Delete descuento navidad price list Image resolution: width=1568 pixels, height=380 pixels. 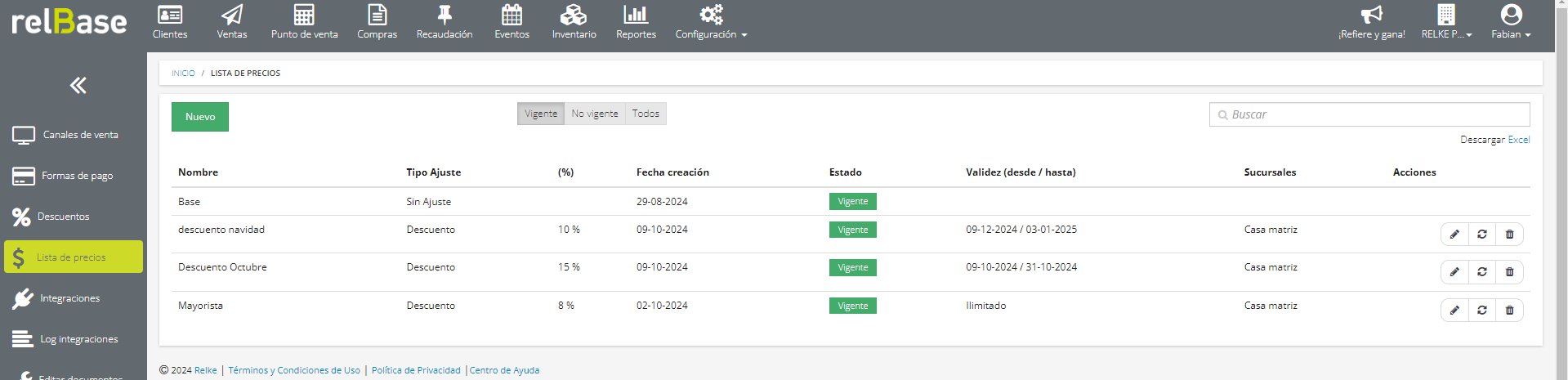click(1509, 235)
